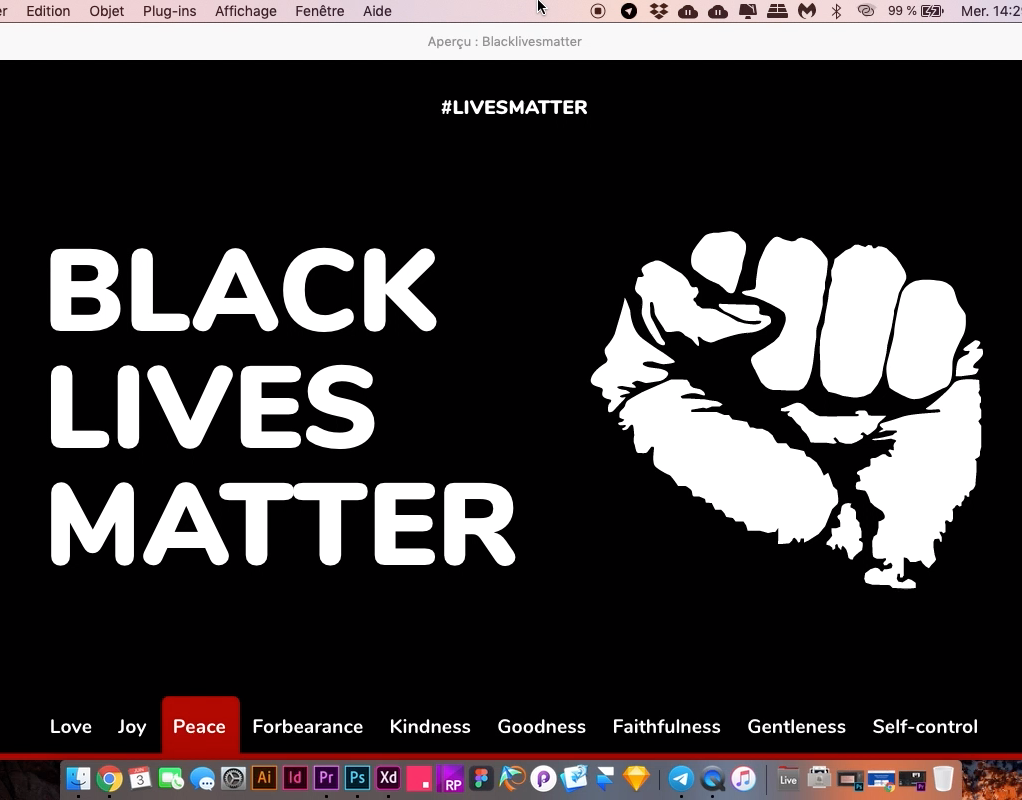1022x800 pixels.
Task: Open the Goodness tab
Action: pyautogui.click(x=542, y=726)
